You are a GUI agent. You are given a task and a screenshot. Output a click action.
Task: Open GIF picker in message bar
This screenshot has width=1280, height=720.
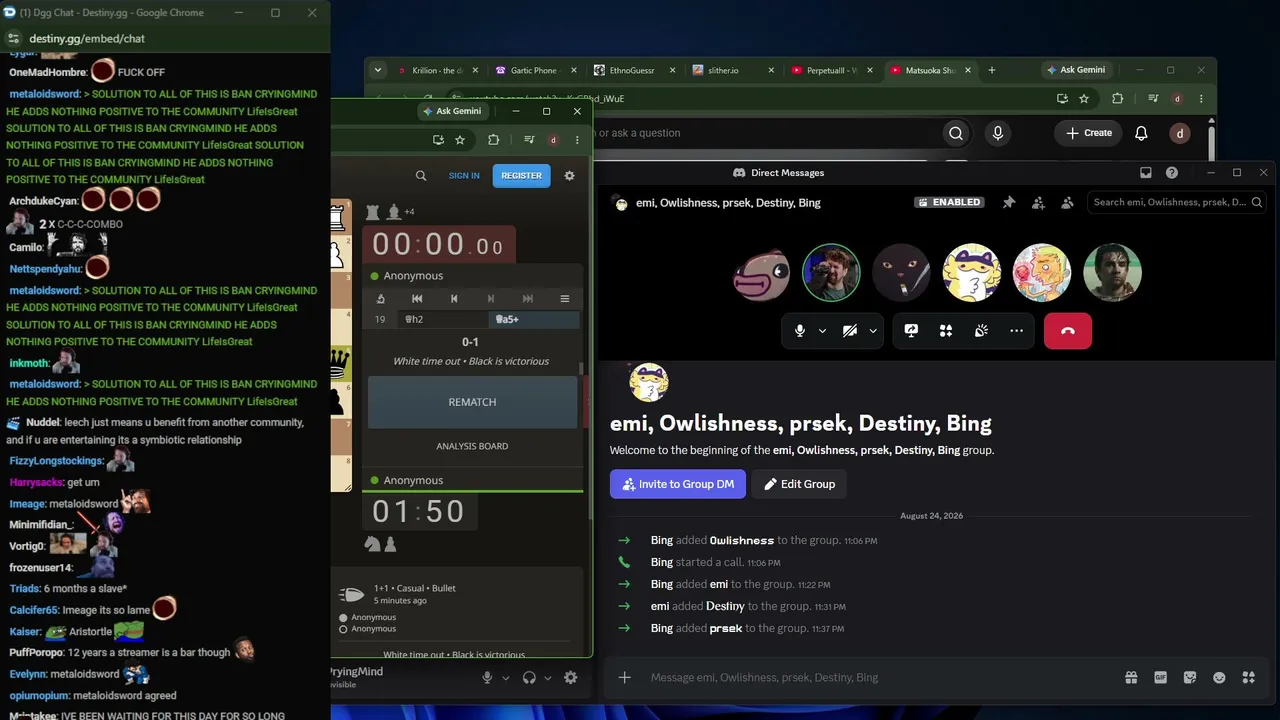pos(1161,677)
